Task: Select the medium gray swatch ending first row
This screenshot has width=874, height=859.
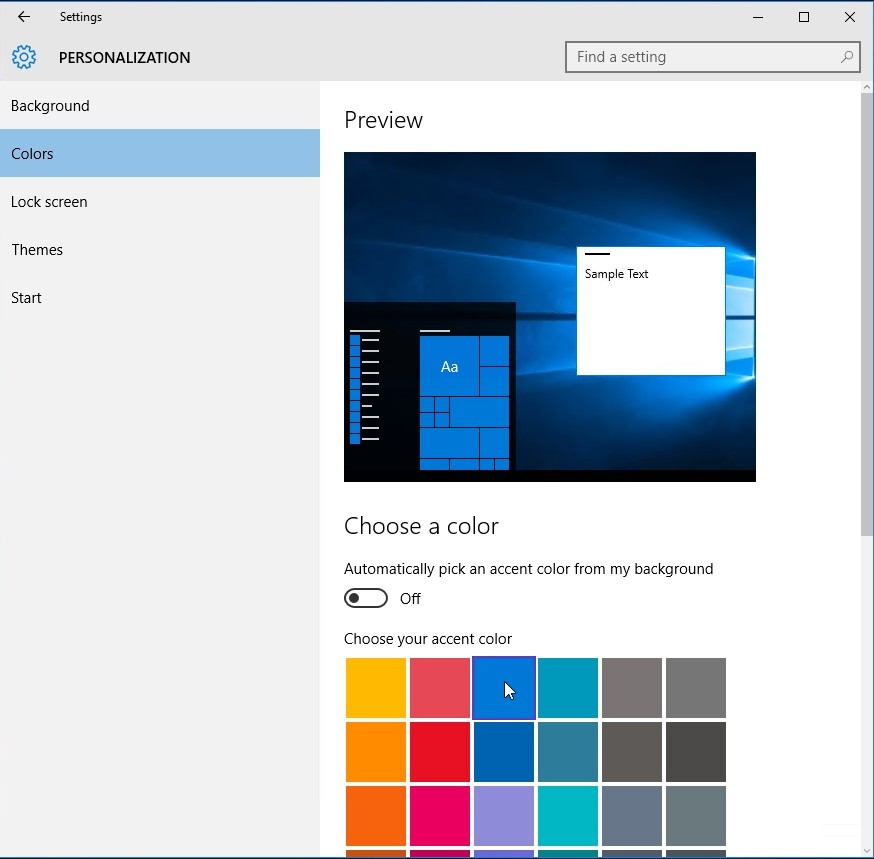Action: tap(696, 688)
